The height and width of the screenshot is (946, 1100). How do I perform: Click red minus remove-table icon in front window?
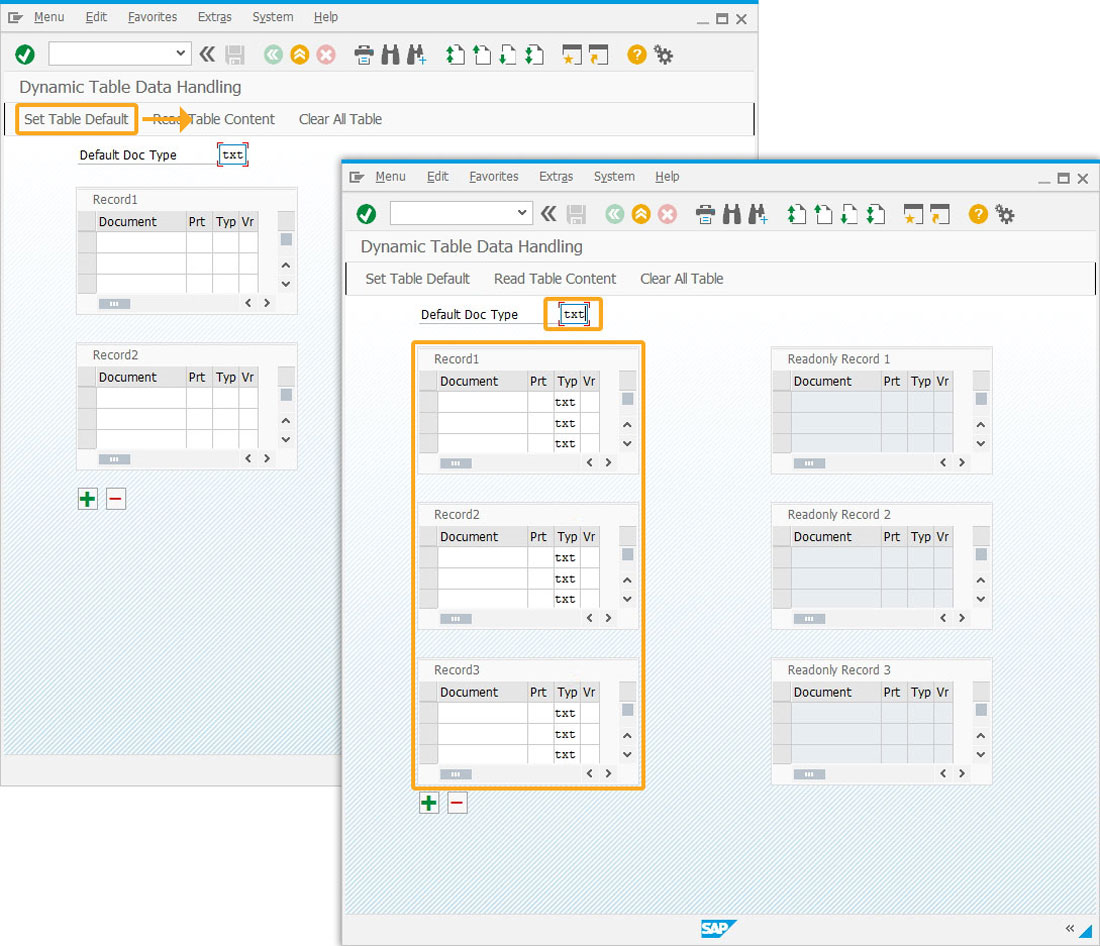point(457,803)
